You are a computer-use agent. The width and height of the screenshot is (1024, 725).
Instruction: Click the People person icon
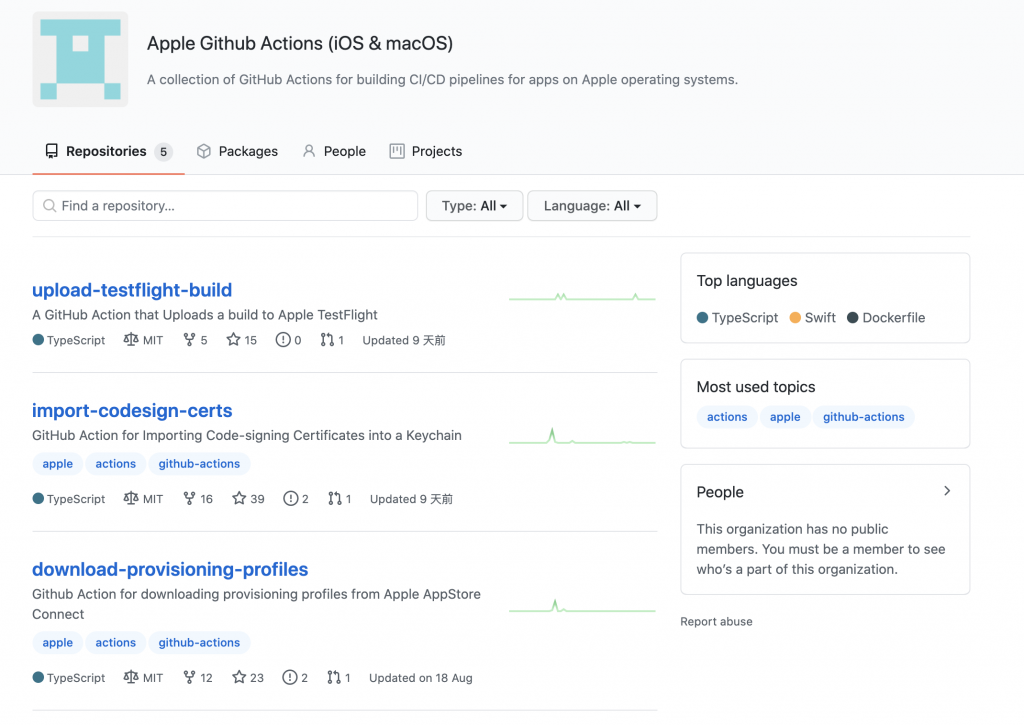309,152
